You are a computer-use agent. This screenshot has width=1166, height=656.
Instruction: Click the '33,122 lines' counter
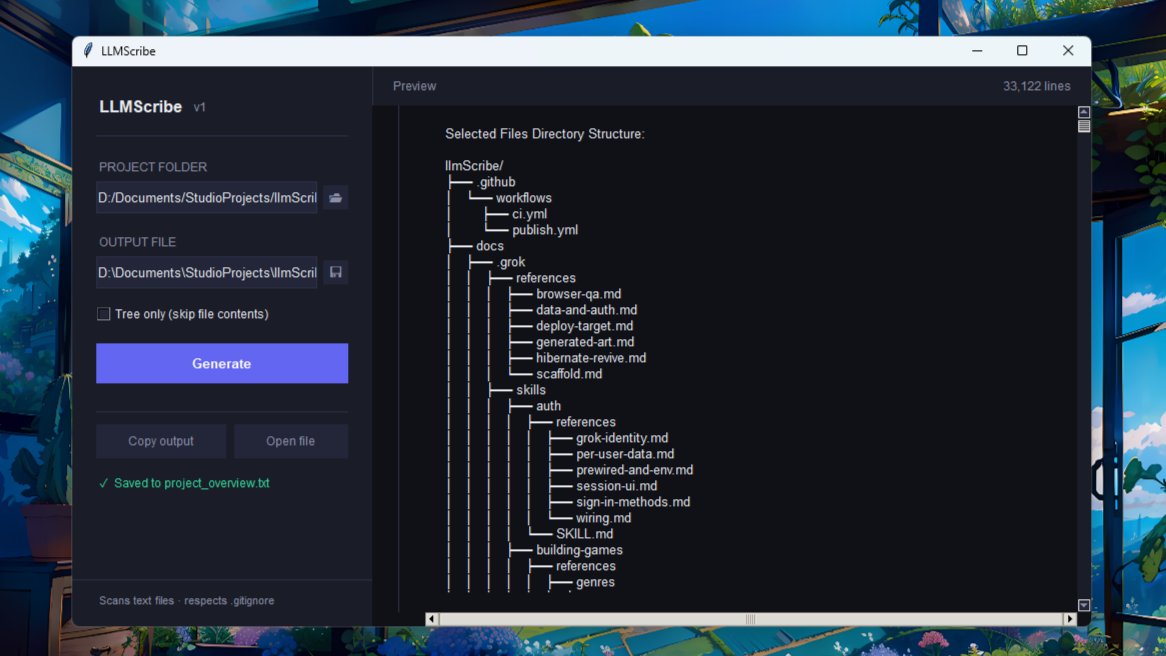pyautogui.click(x=1037, y=86)
